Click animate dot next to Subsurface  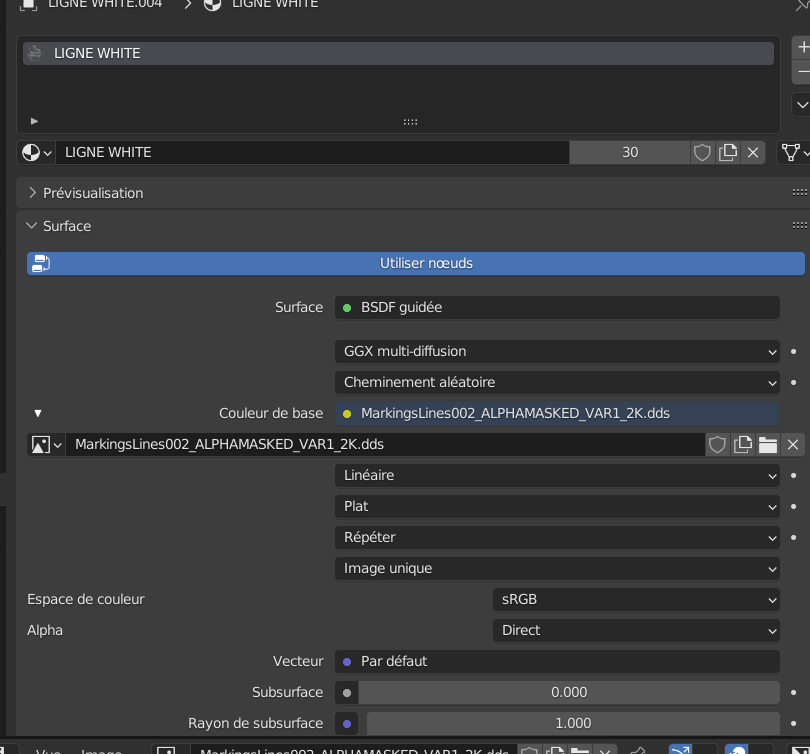point(793,693)
